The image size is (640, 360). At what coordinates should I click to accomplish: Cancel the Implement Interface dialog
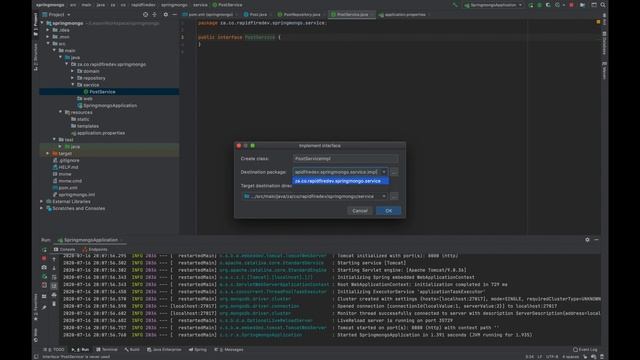tap(360, 211)
